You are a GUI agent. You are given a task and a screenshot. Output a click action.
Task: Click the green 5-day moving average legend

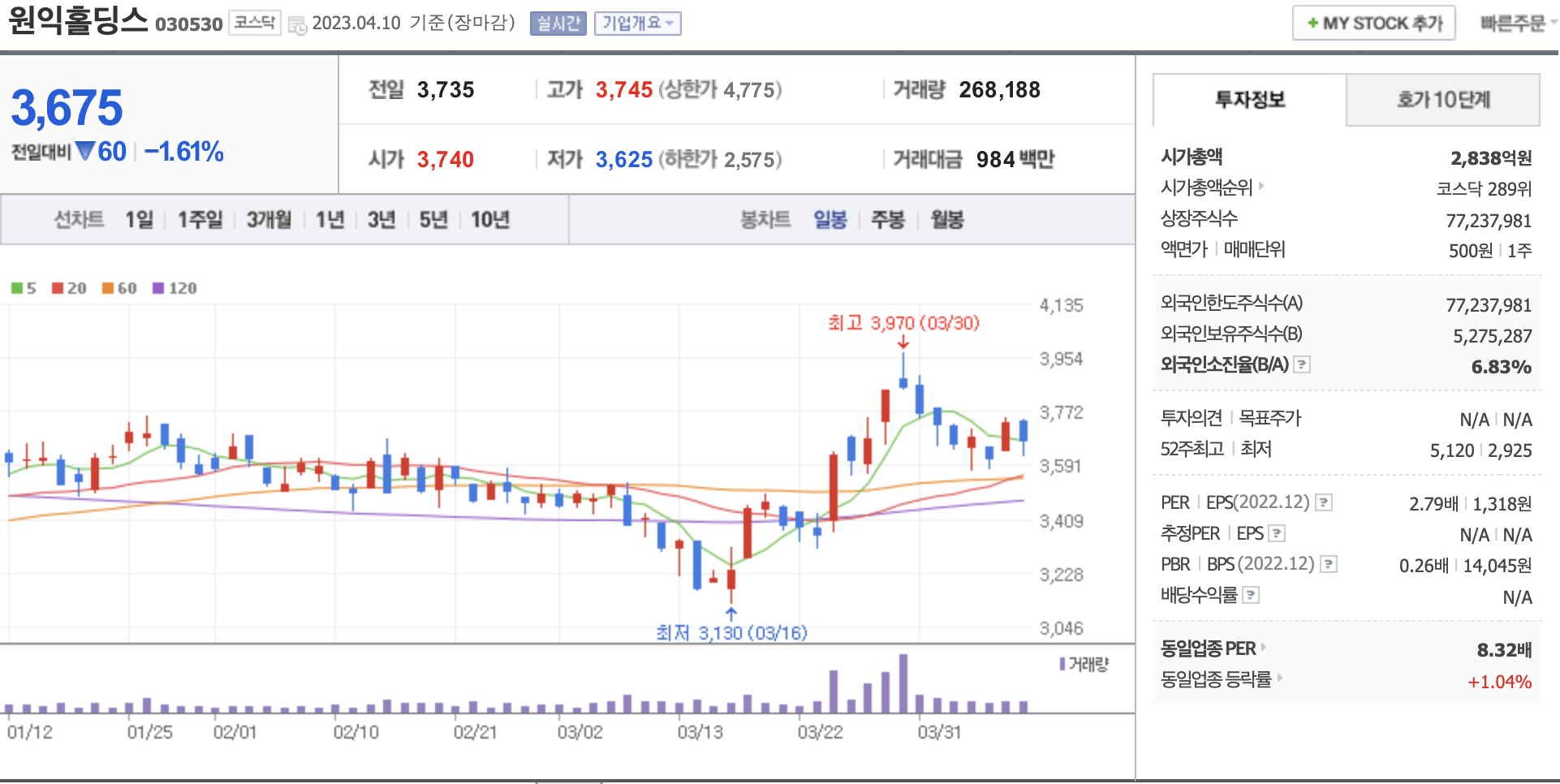24,288
